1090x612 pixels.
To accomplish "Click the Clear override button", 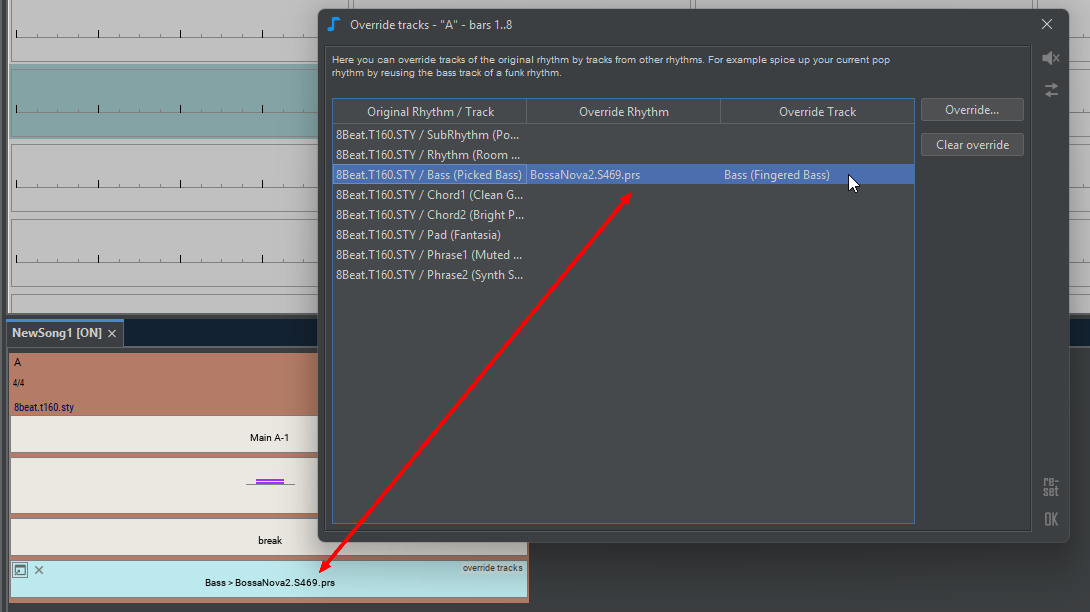I will (x=971, y=145).
